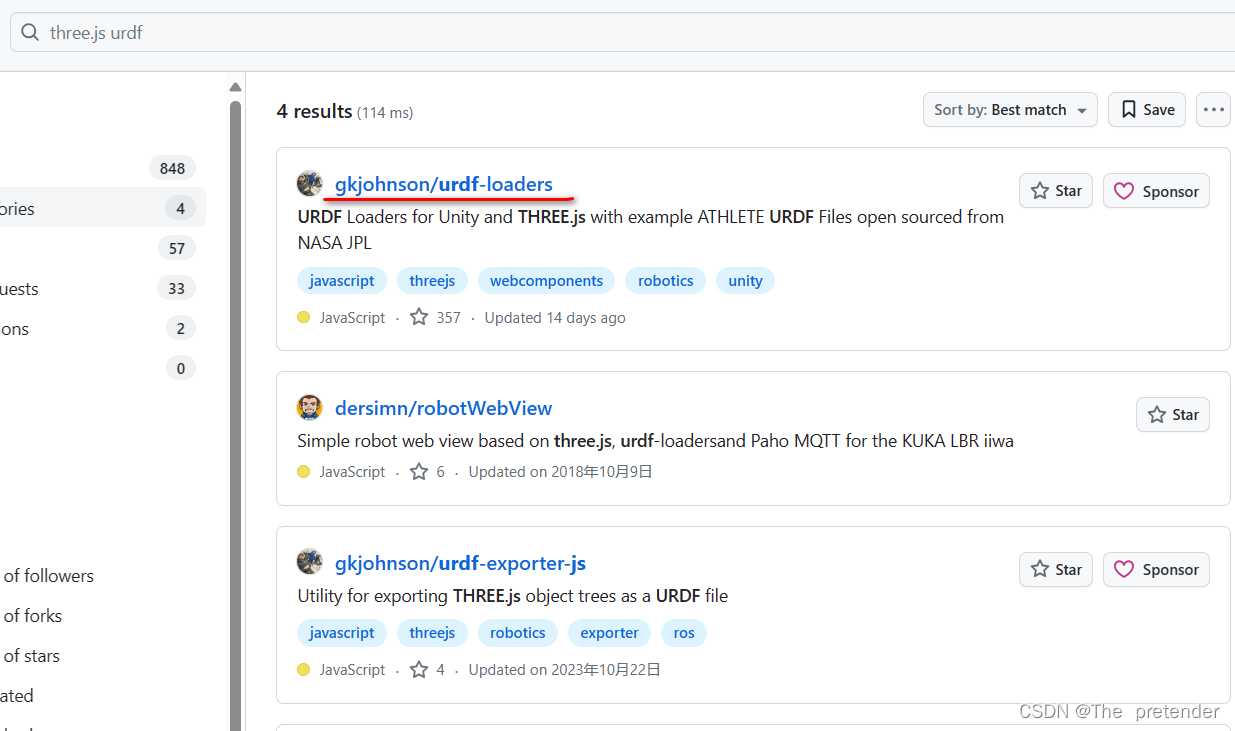The width and height of the screenshot is (1235, 731).
Task: Select the Repositories filter showing 4
Action: point(102,208)
